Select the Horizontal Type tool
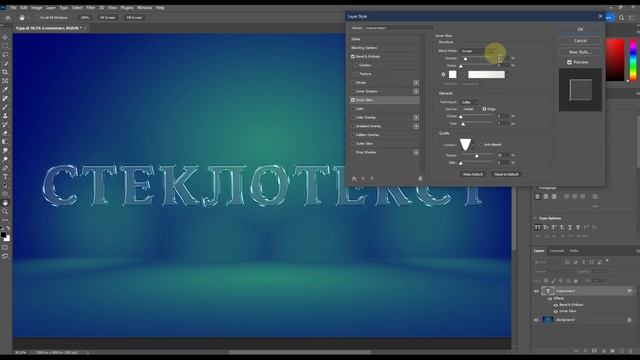640x360 pixels. tap(5, 176)
